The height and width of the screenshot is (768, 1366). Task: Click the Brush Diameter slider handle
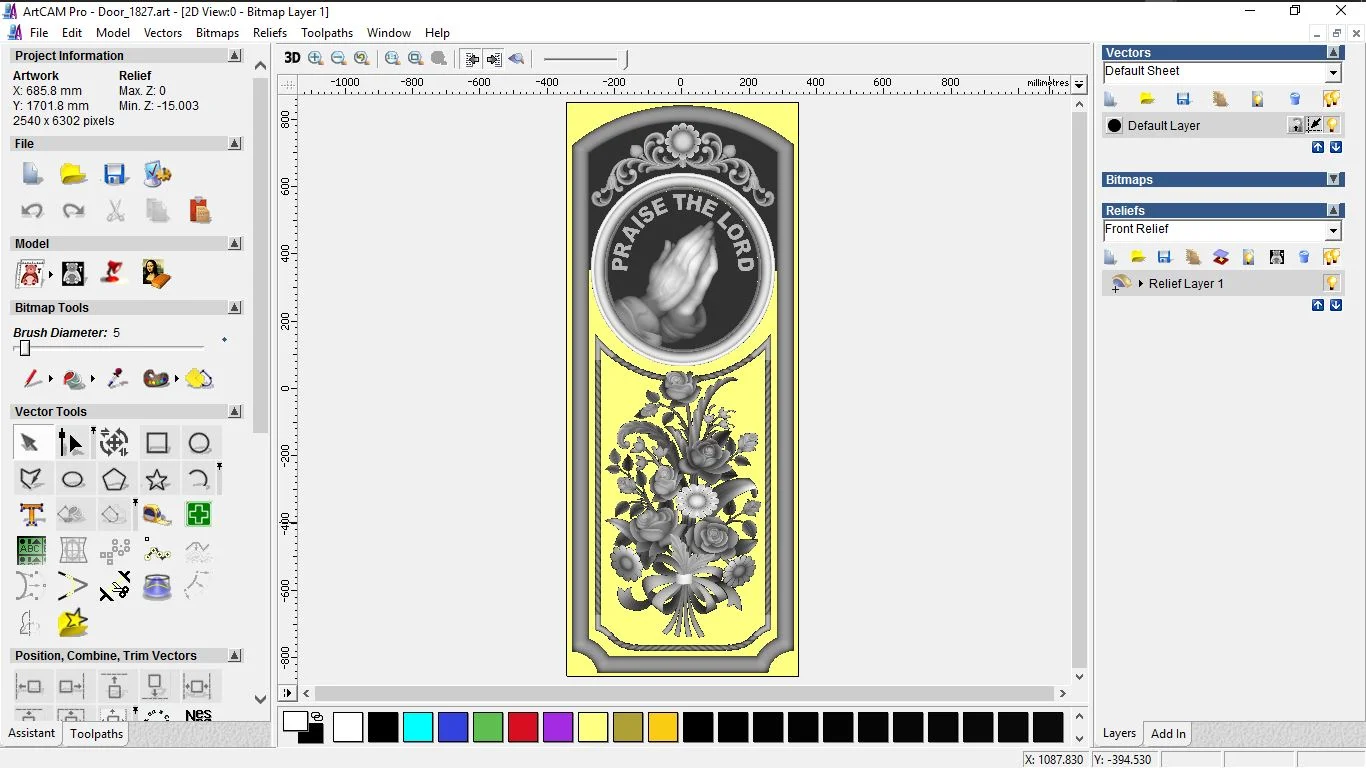(25, 348)
